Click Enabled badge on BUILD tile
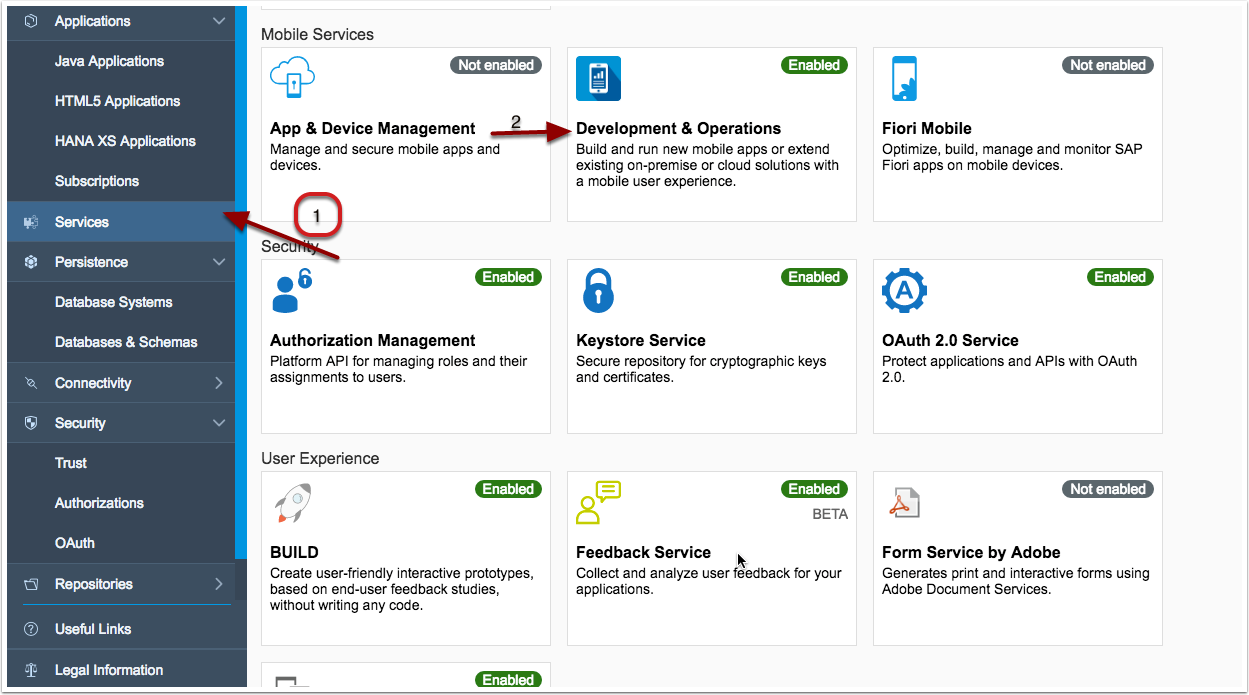The image size is (1249, 695). click(x=508, y=489)
